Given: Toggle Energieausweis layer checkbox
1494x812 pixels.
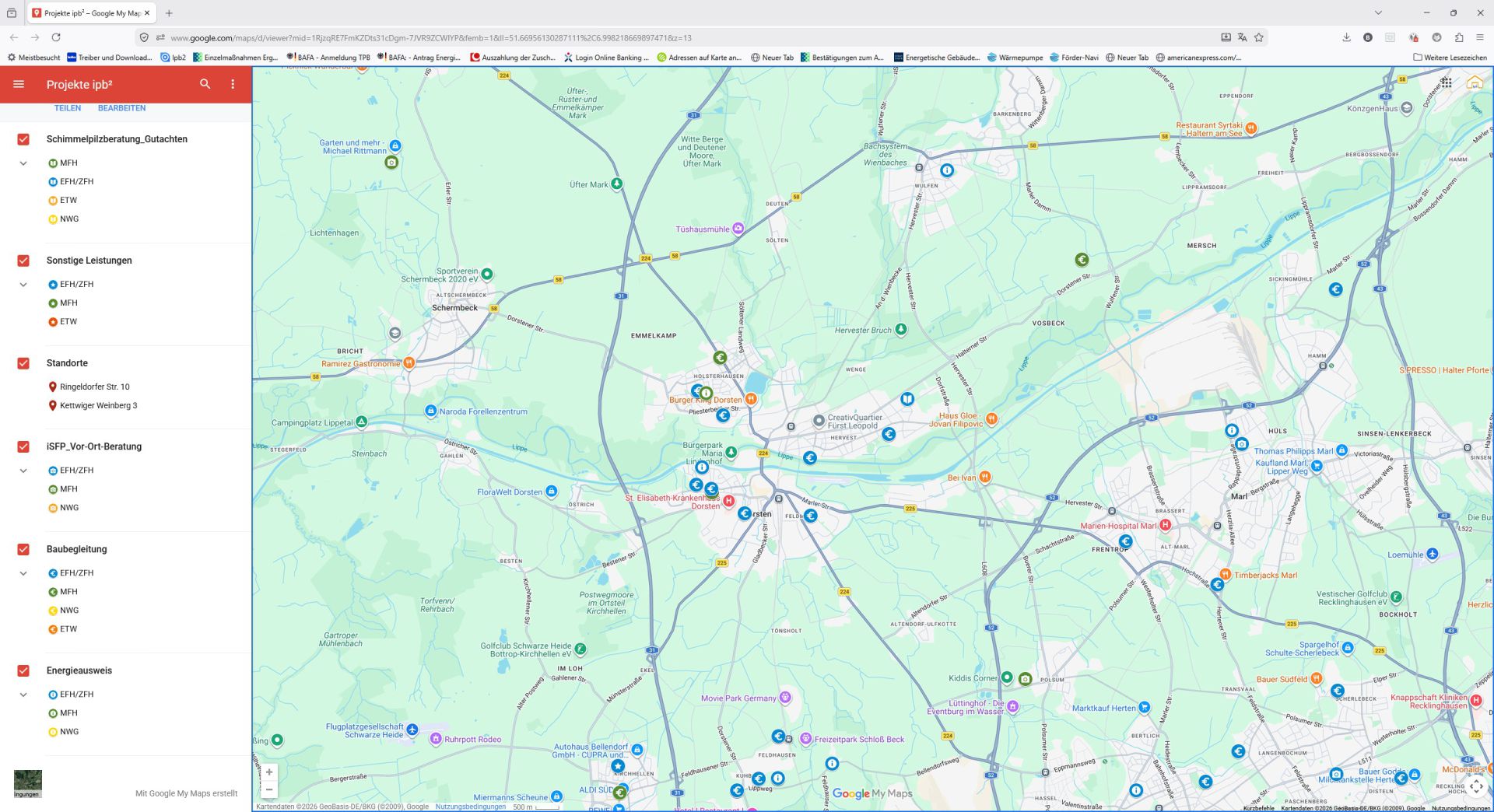Looking at the screenshot, I should pos(23,670).
